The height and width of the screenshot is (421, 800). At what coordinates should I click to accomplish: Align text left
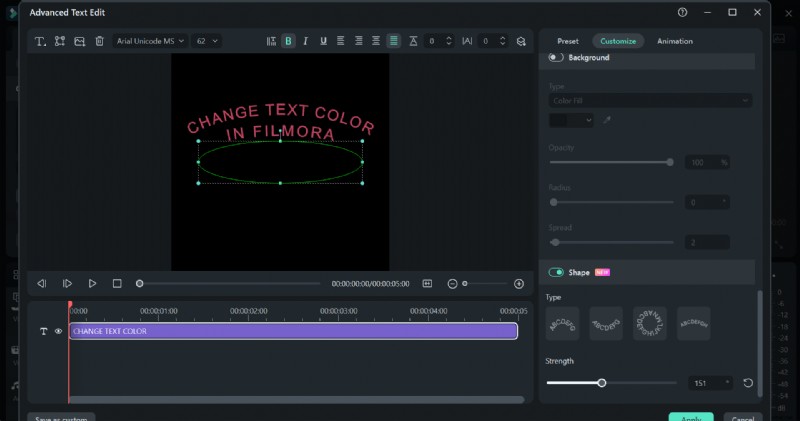click(x=341, y=41)
